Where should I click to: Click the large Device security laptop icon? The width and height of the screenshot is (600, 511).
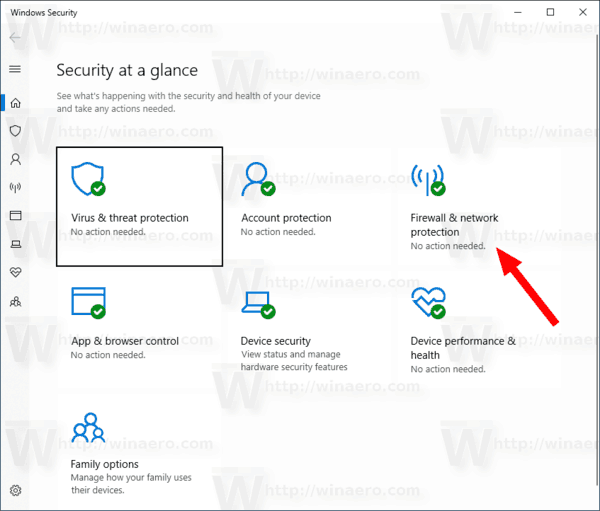tap(258, 305)
